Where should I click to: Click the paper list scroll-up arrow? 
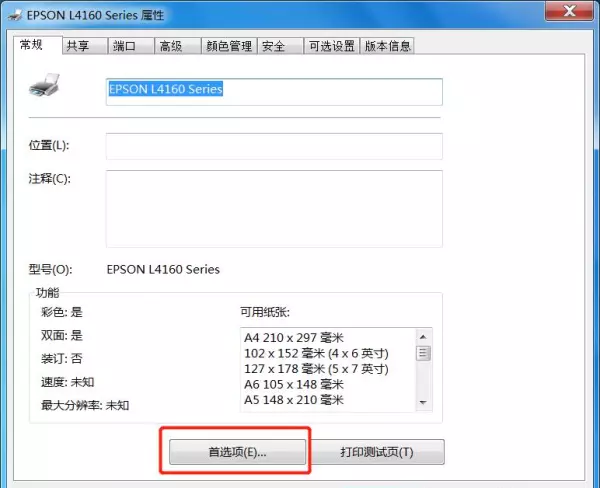(423, 337)
